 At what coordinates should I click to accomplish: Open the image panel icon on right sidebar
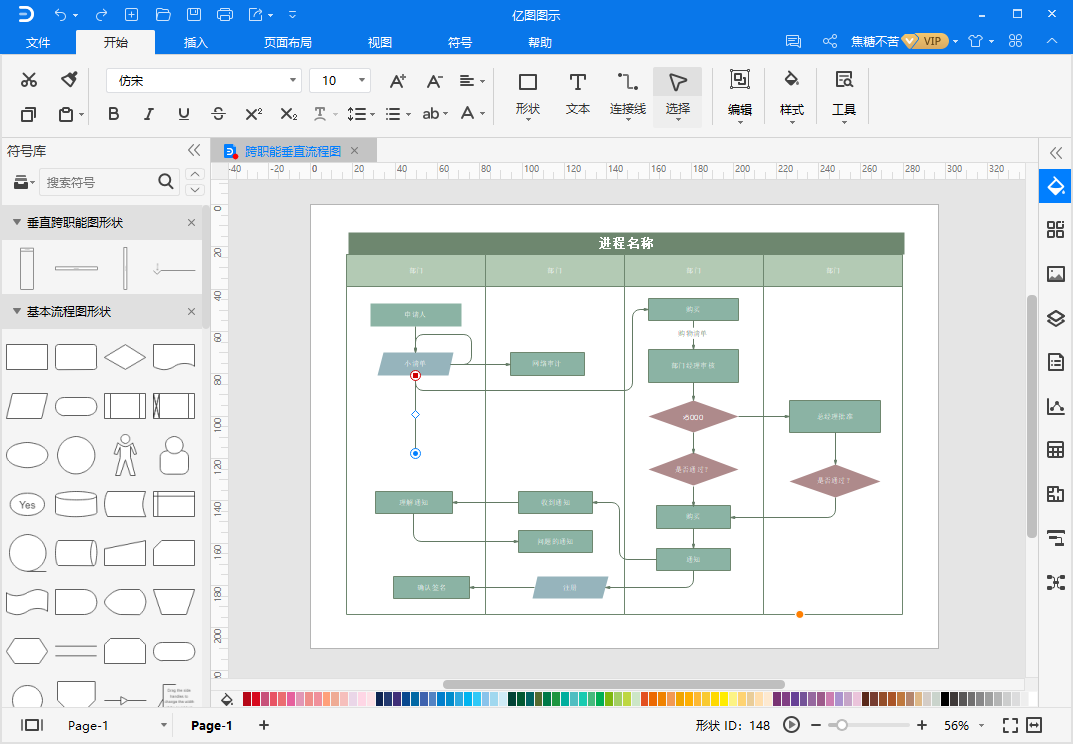tap(1055, 274)
